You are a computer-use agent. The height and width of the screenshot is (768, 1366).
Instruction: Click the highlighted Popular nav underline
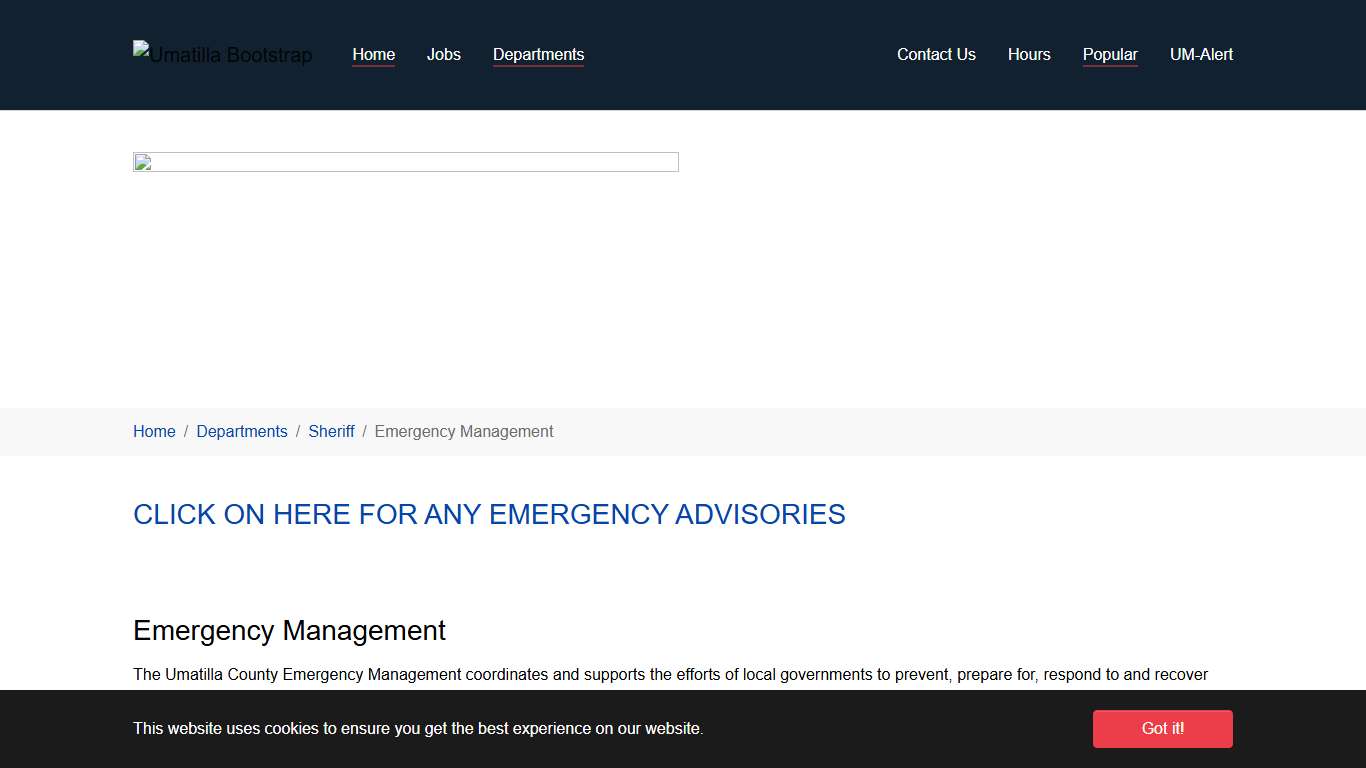(1110, 67)
